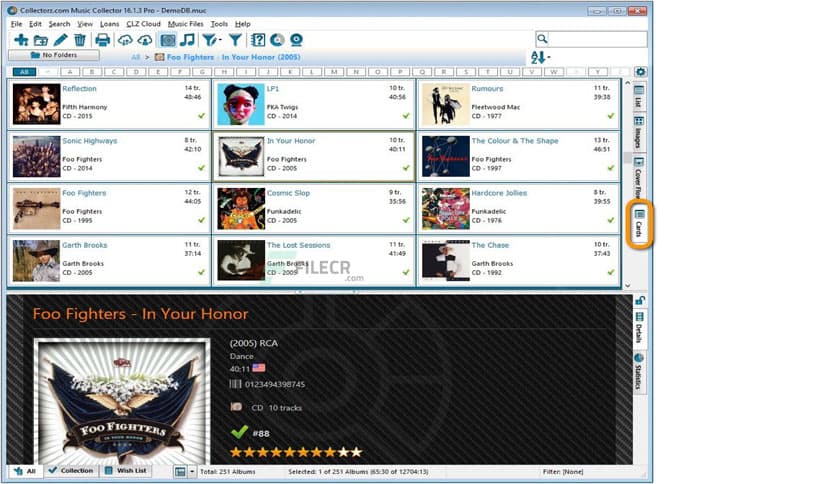Click the status bar layout icon

tap(180, 472)
